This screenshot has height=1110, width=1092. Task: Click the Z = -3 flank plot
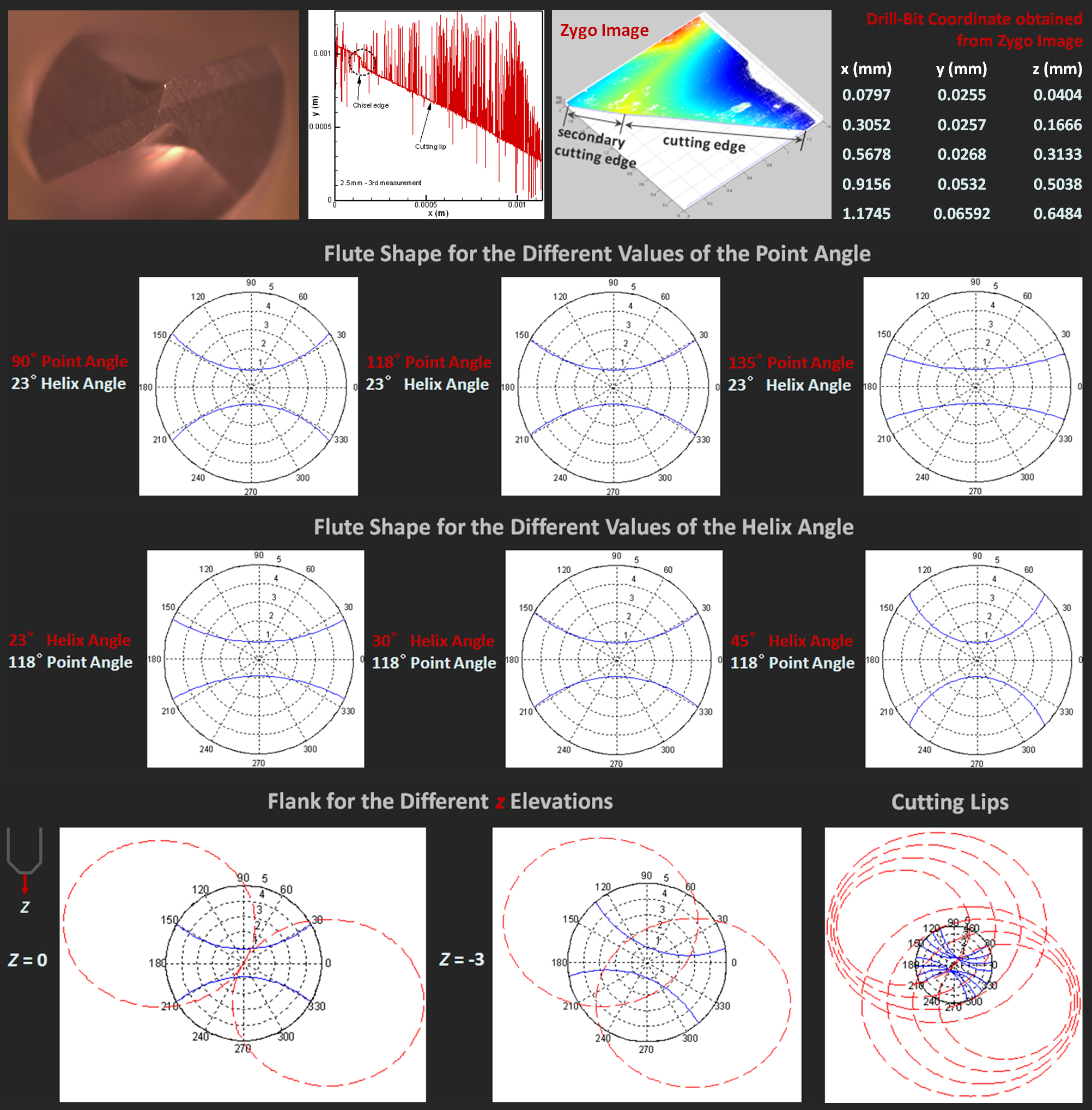[x=646, y=964]
